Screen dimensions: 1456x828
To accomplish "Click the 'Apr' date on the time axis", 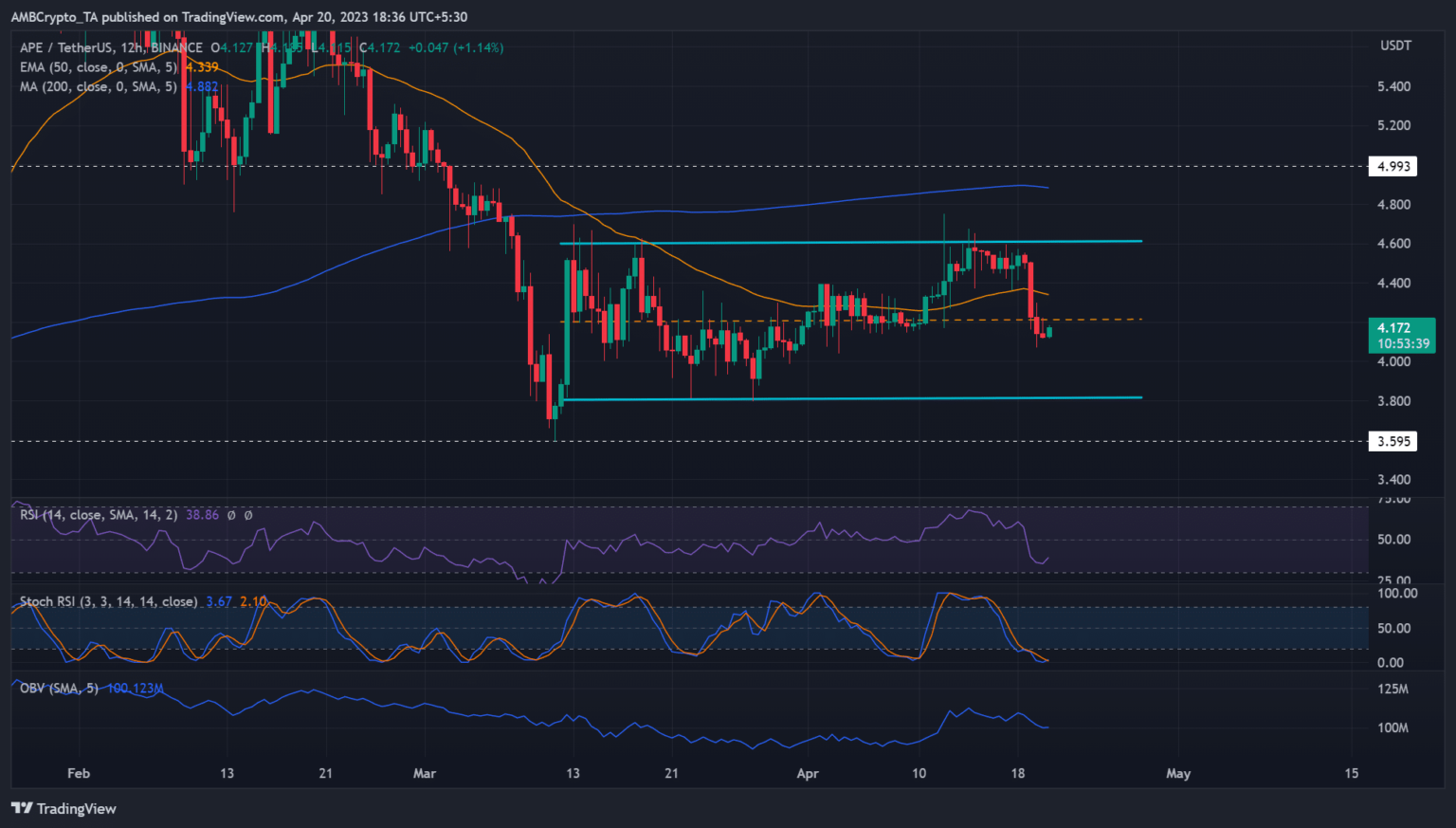I will point(808,773).
